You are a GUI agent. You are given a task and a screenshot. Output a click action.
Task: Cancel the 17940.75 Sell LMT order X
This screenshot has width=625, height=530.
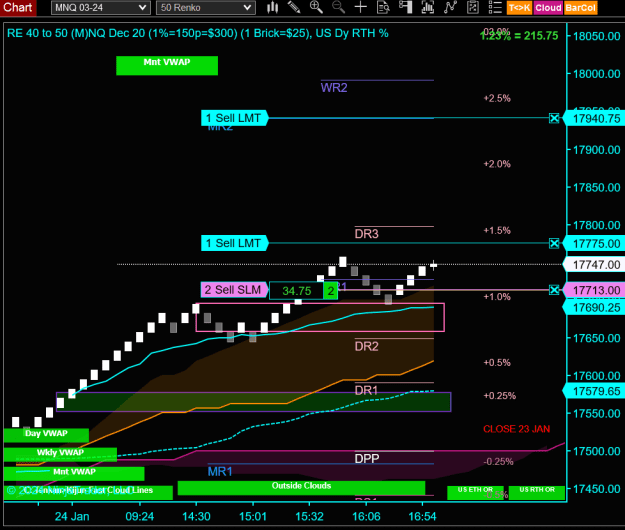pos(554,118)
